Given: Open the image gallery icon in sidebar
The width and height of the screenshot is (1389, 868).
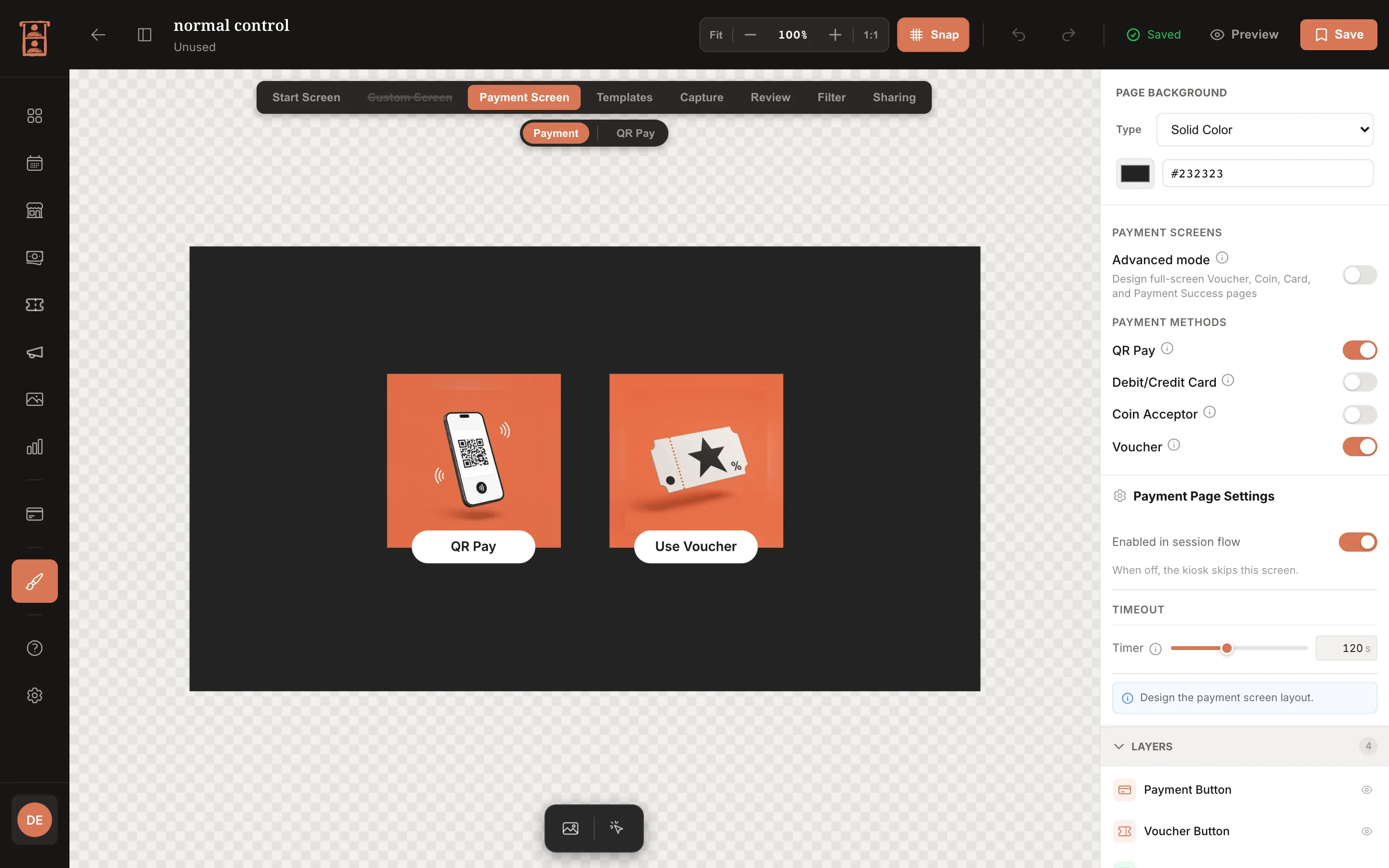Looking at the screenshot, I should (34, 399).
